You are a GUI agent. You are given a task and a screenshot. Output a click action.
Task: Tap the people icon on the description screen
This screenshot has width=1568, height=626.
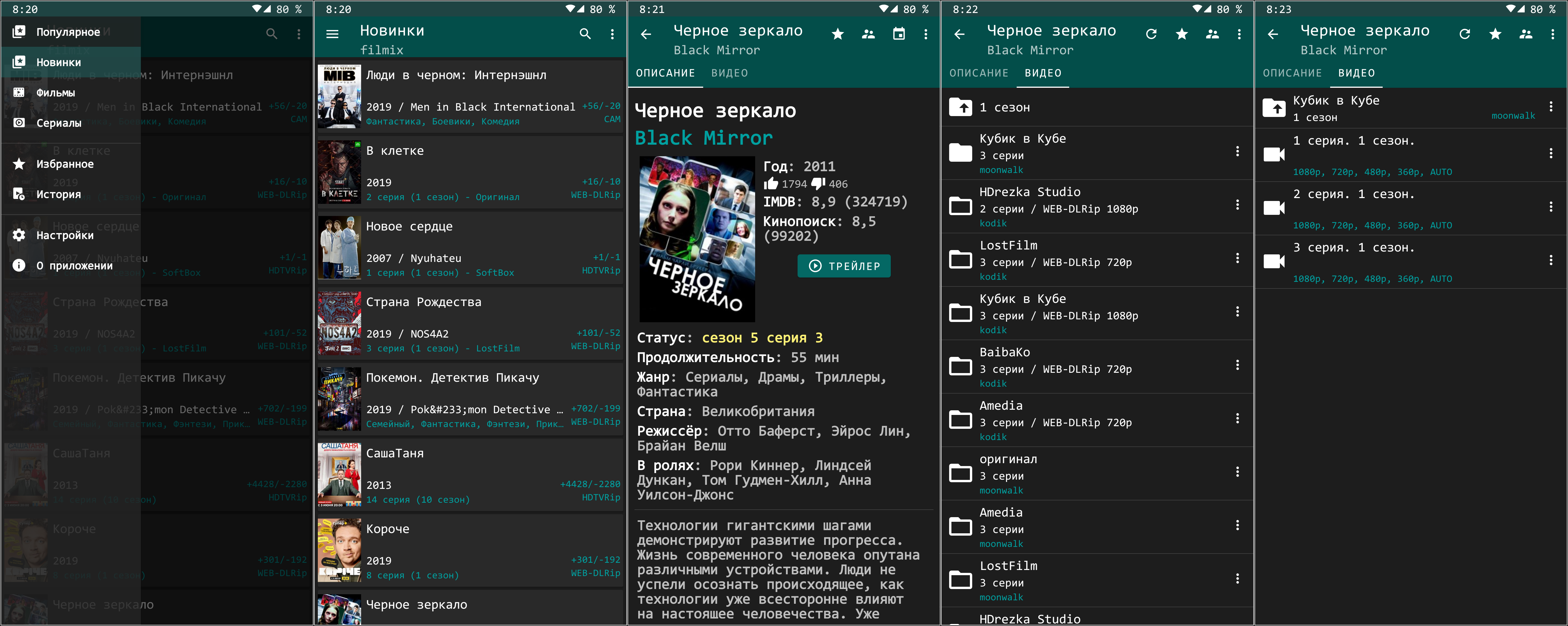868,34
